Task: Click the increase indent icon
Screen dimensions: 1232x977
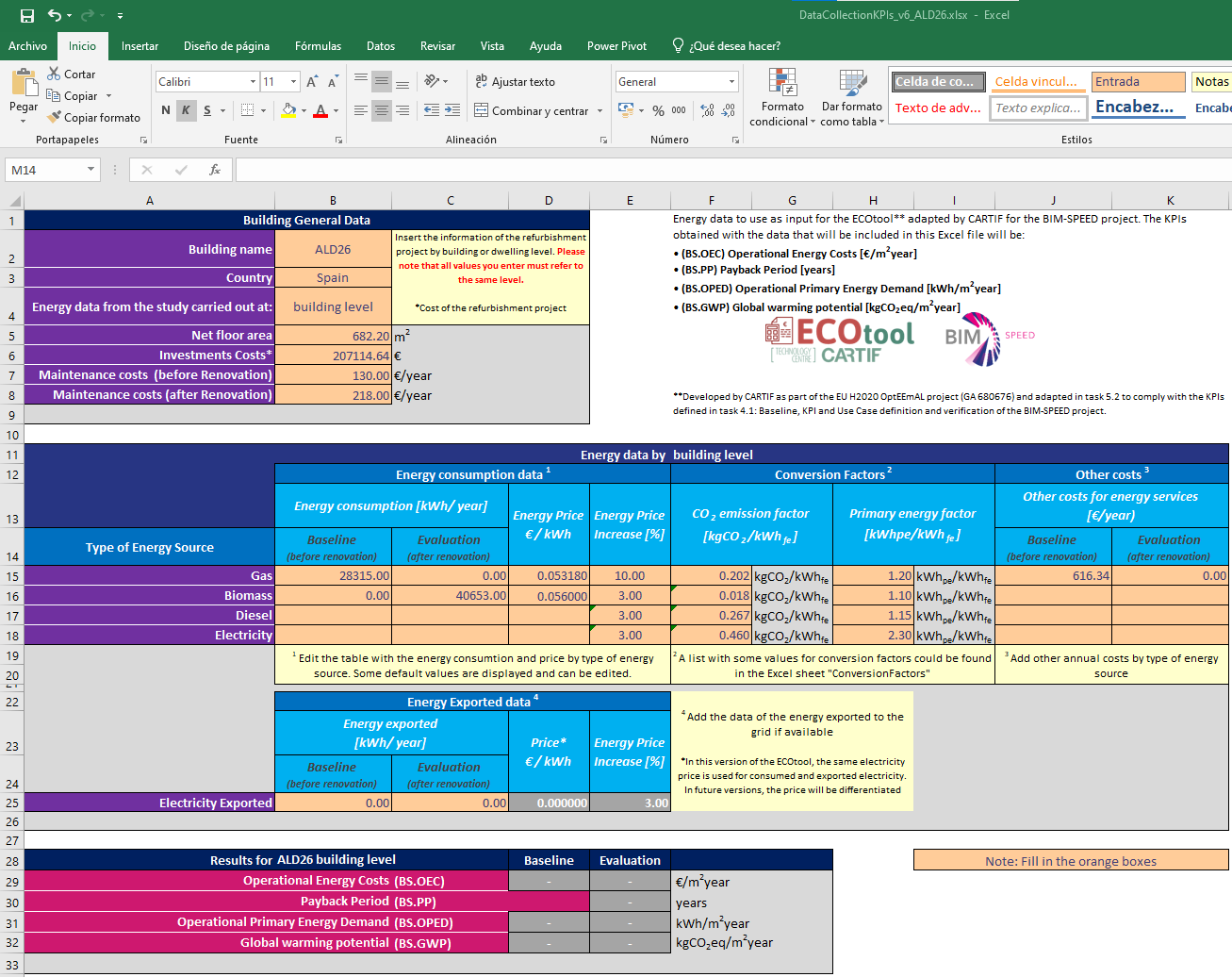Action: click(x=452, y=110)
